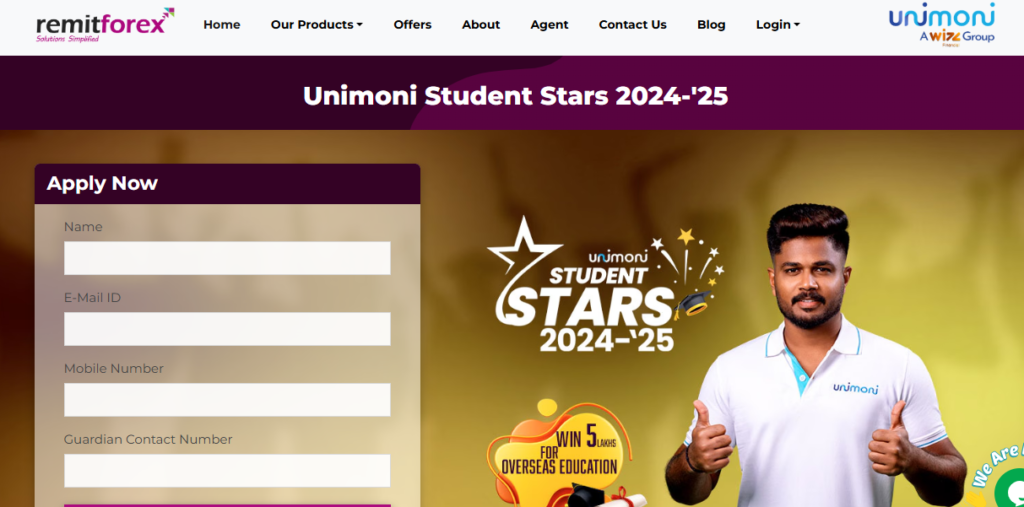Click the Win 5 Lakhs overseas education badge

(560, 453)
